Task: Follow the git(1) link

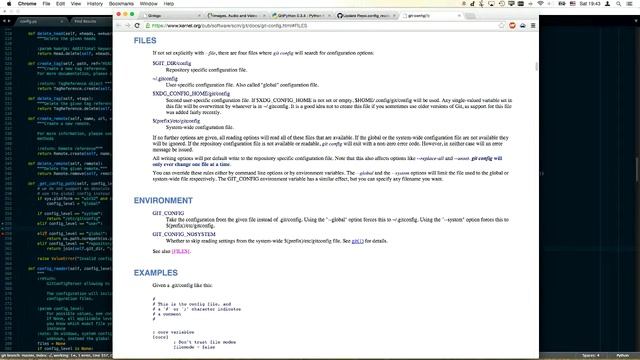Action: pos(358,241)
